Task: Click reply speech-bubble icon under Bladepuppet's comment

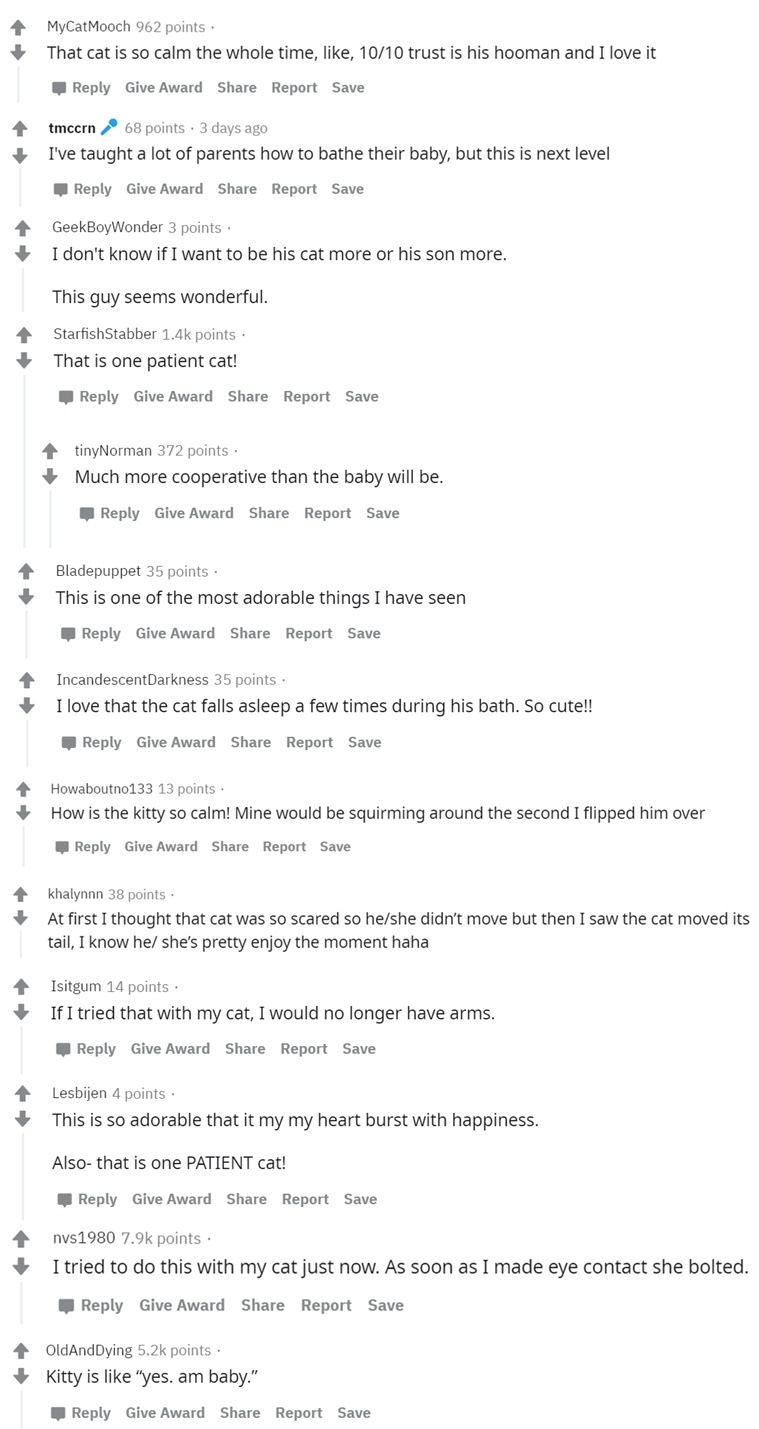Action: tap(68, 634)
